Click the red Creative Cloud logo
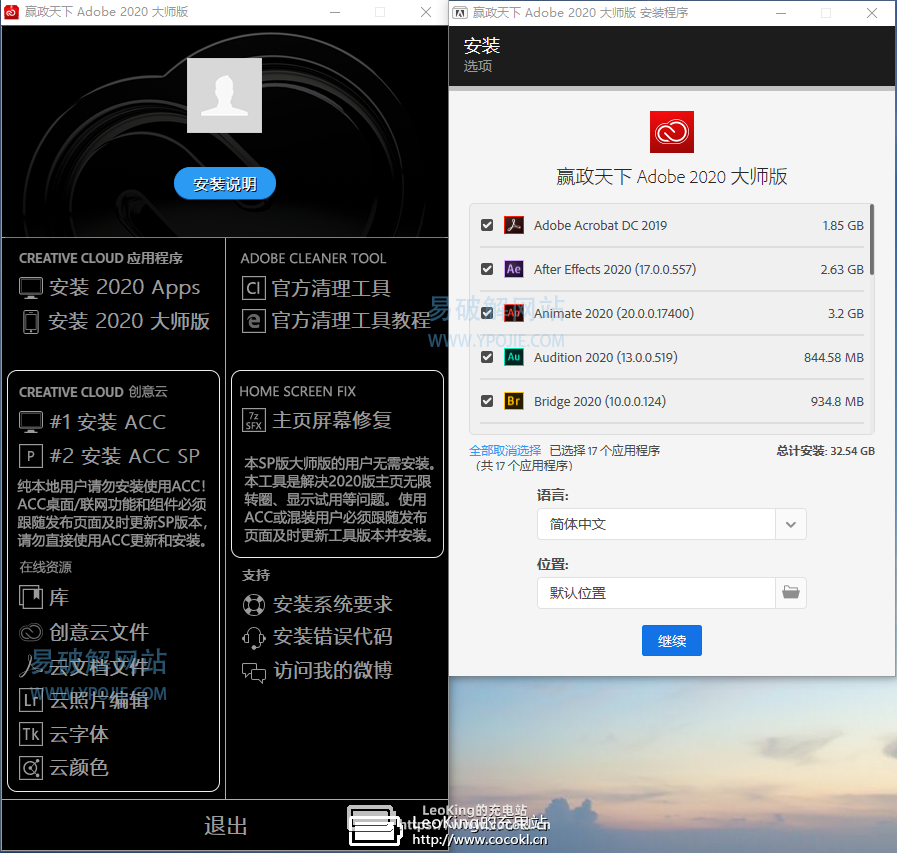 (672, 132)
